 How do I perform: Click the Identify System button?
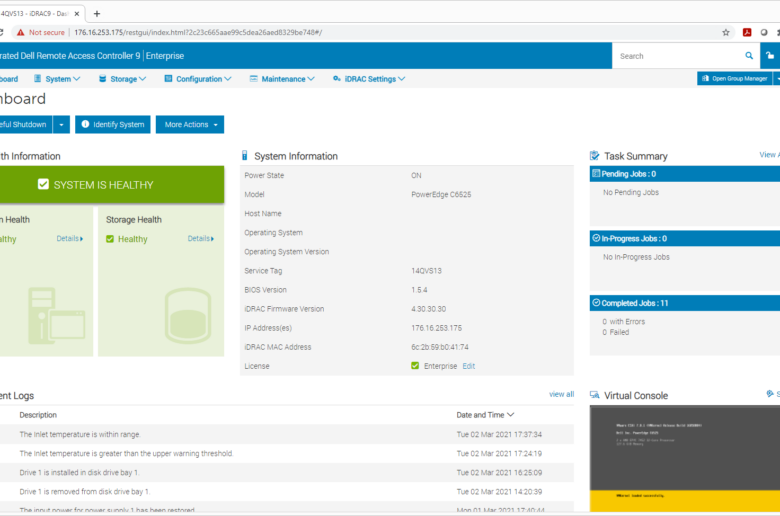click(x=113, y=124)
